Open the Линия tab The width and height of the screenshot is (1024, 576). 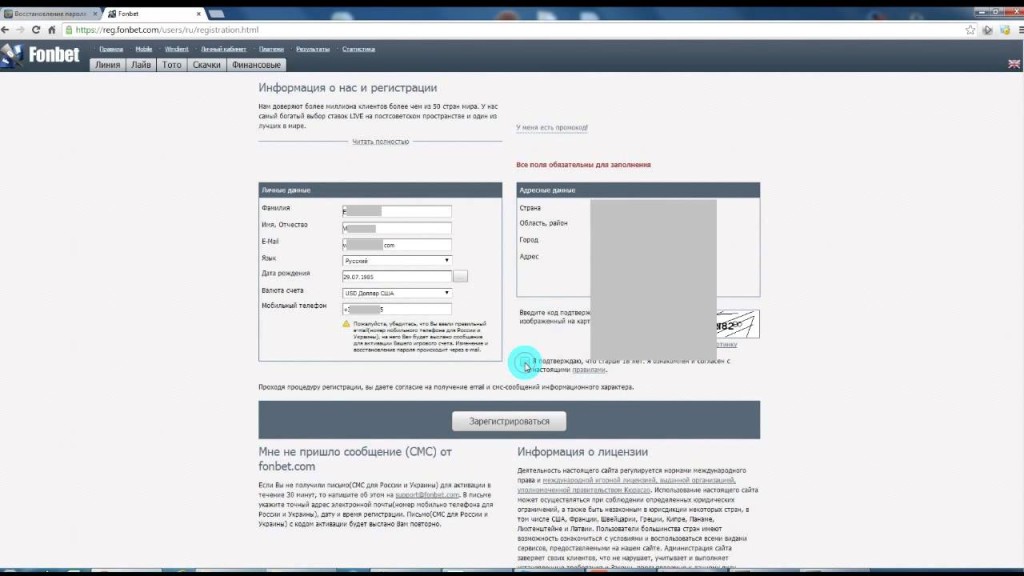pyautogui.click(x=107, y=65)
